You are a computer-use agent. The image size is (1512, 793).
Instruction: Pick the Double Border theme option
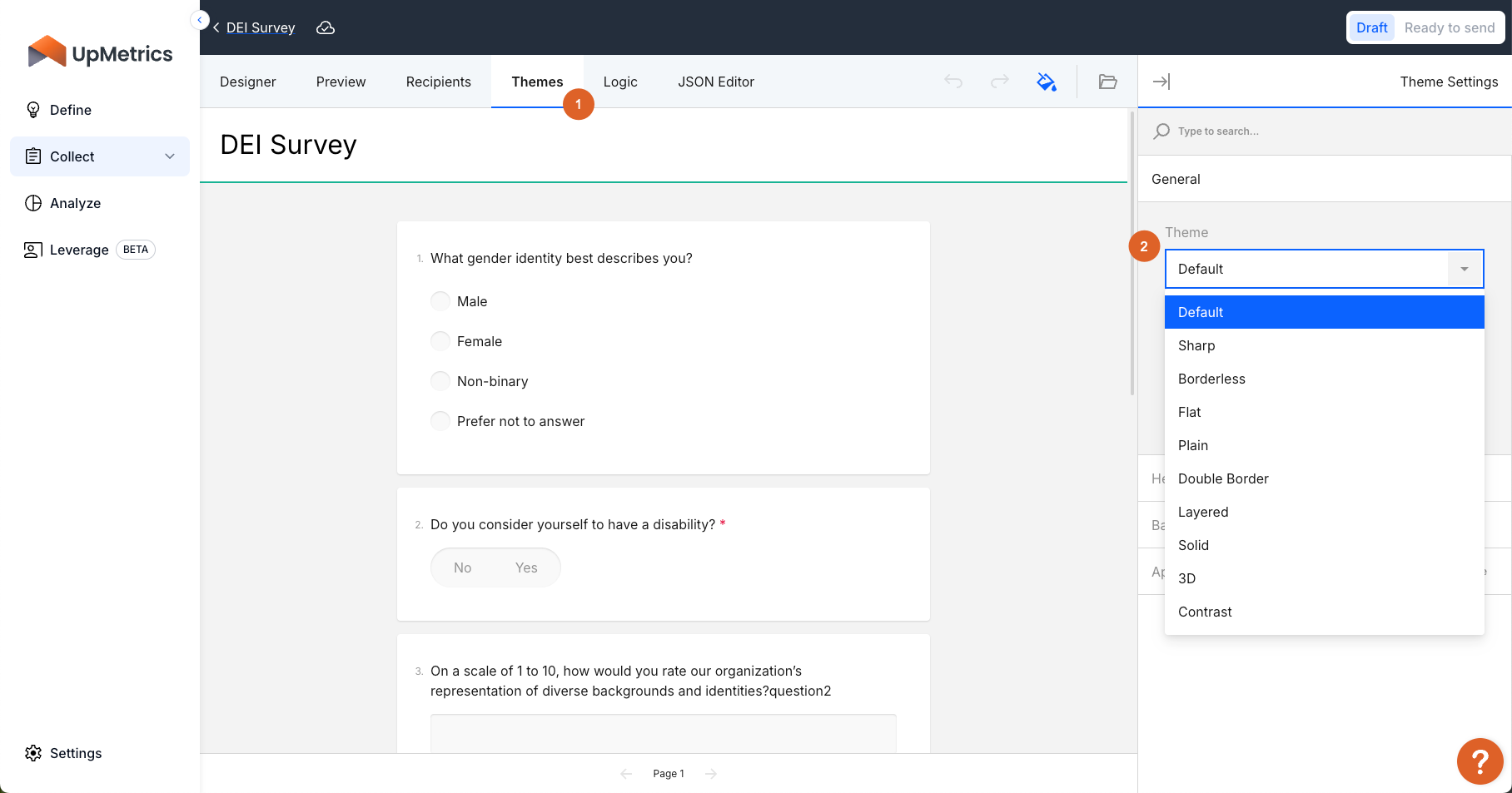(1223, 478)
